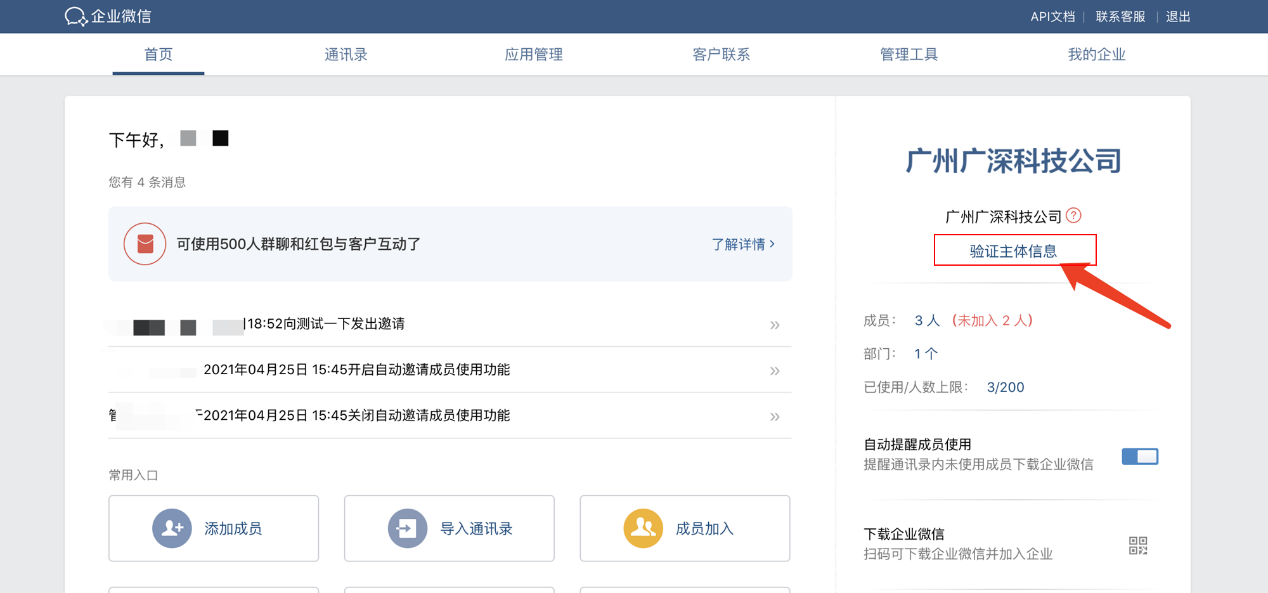Image resolution: width=1268 pixels, height=593 pixels.
Task: Click the 添加成员 button
Action: [x=214, y=528]
